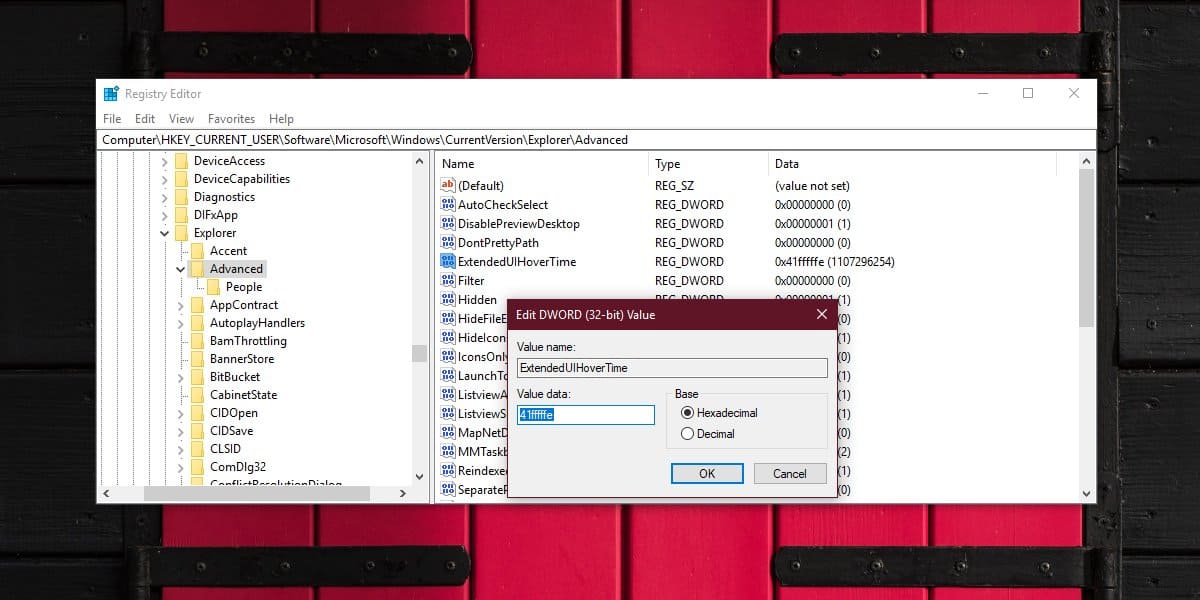Click the registry path address bar
This screenshot has width=1200, height=600.
click(x=598, y=140)
